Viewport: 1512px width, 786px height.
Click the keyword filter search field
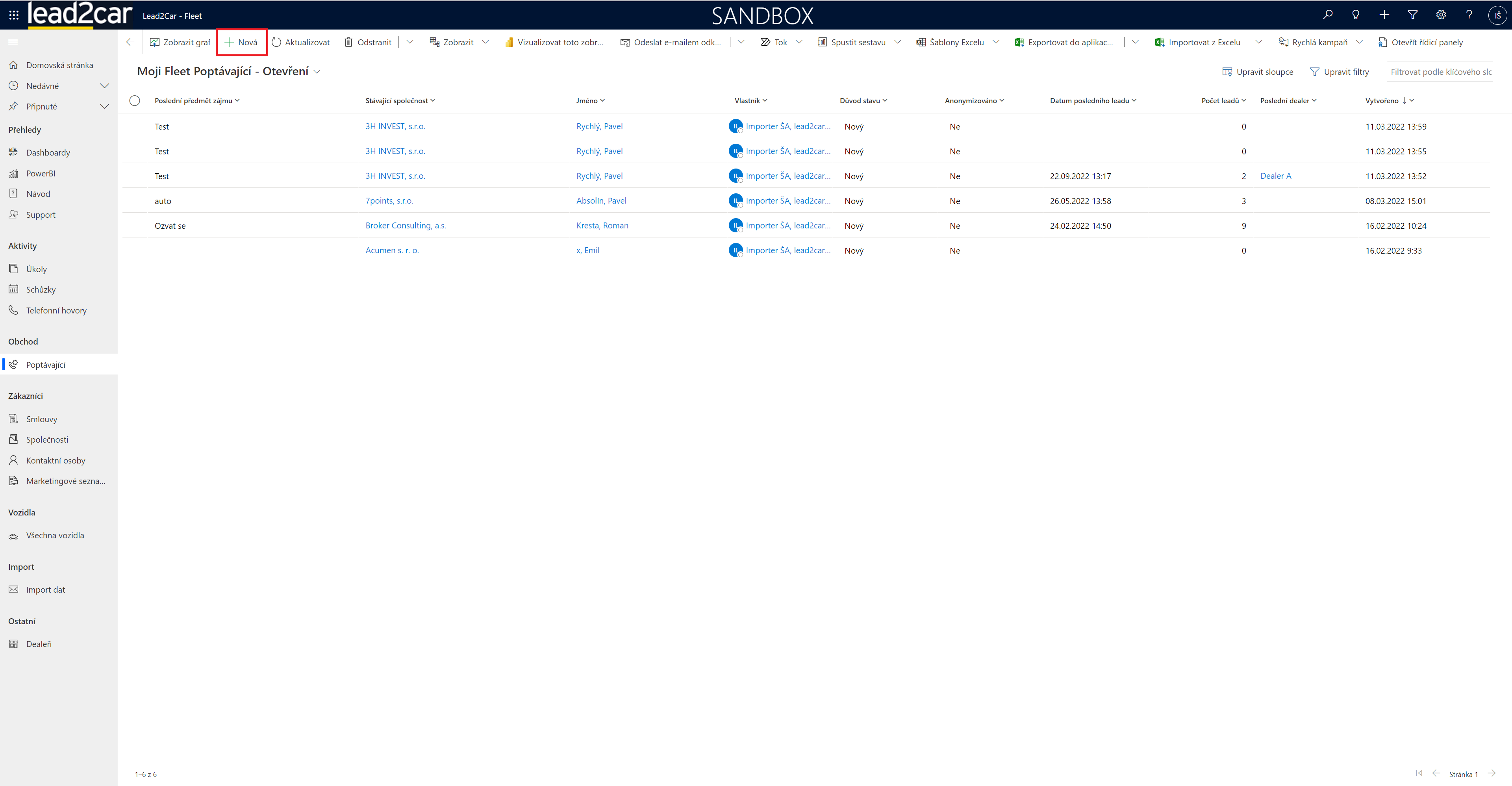[1439, 72]
